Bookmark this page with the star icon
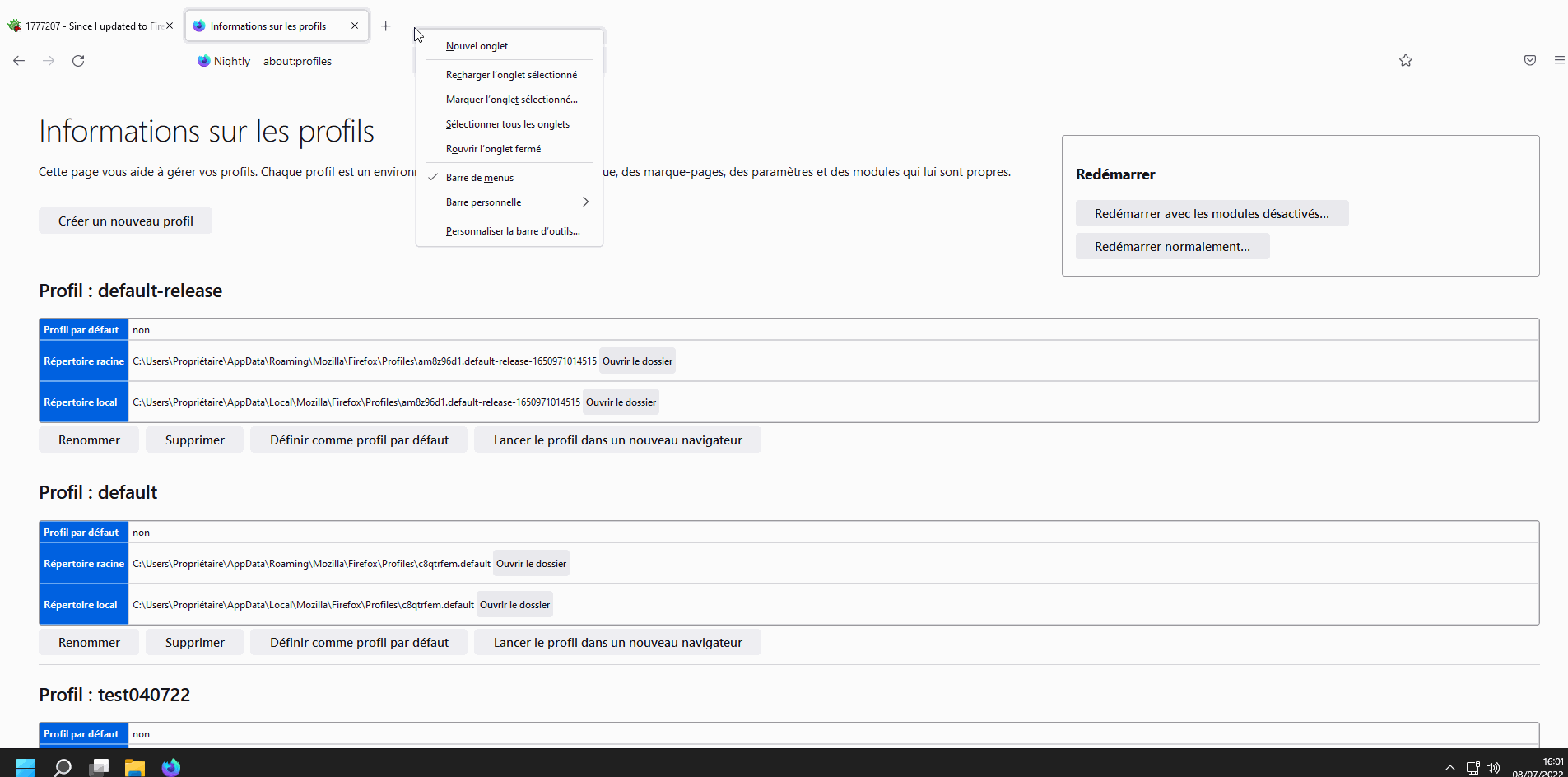Screen dimensions: 1568x777 1406,60
